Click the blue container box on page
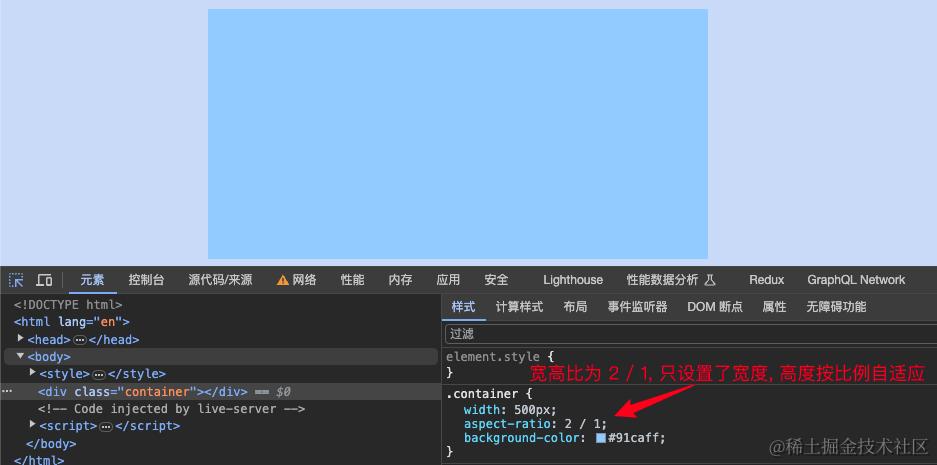The width and height of the screenshot is (937, 465). (x=458, y=134)
